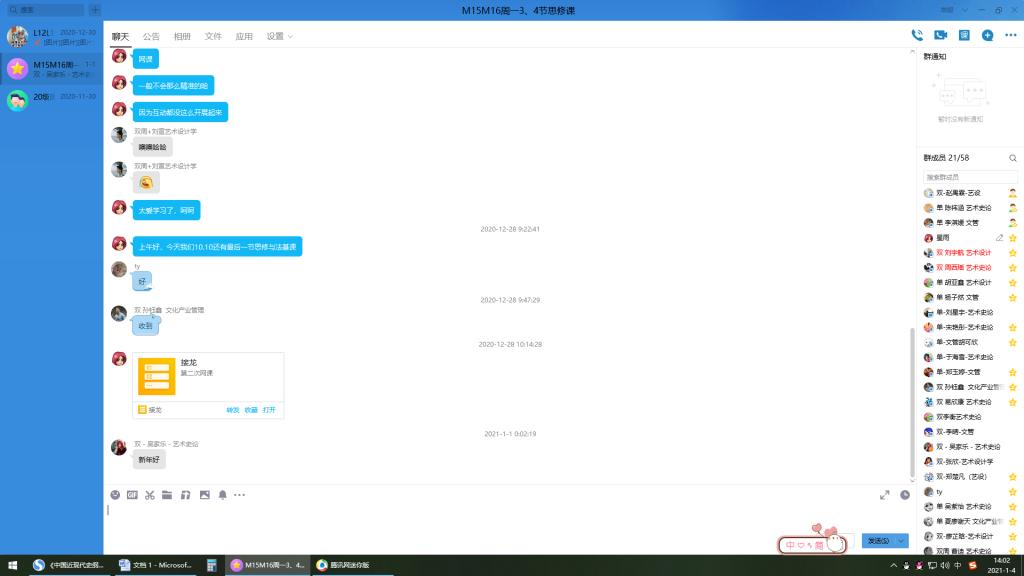This screenshot has width=1024, height=576.
Task: Click 打开 on the 接龙 card
Action: 269,409
